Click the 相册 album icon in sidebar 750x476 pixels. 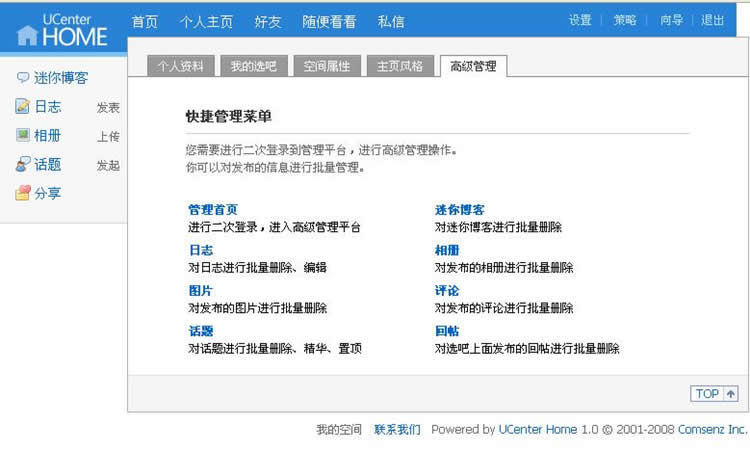(22, 136)
